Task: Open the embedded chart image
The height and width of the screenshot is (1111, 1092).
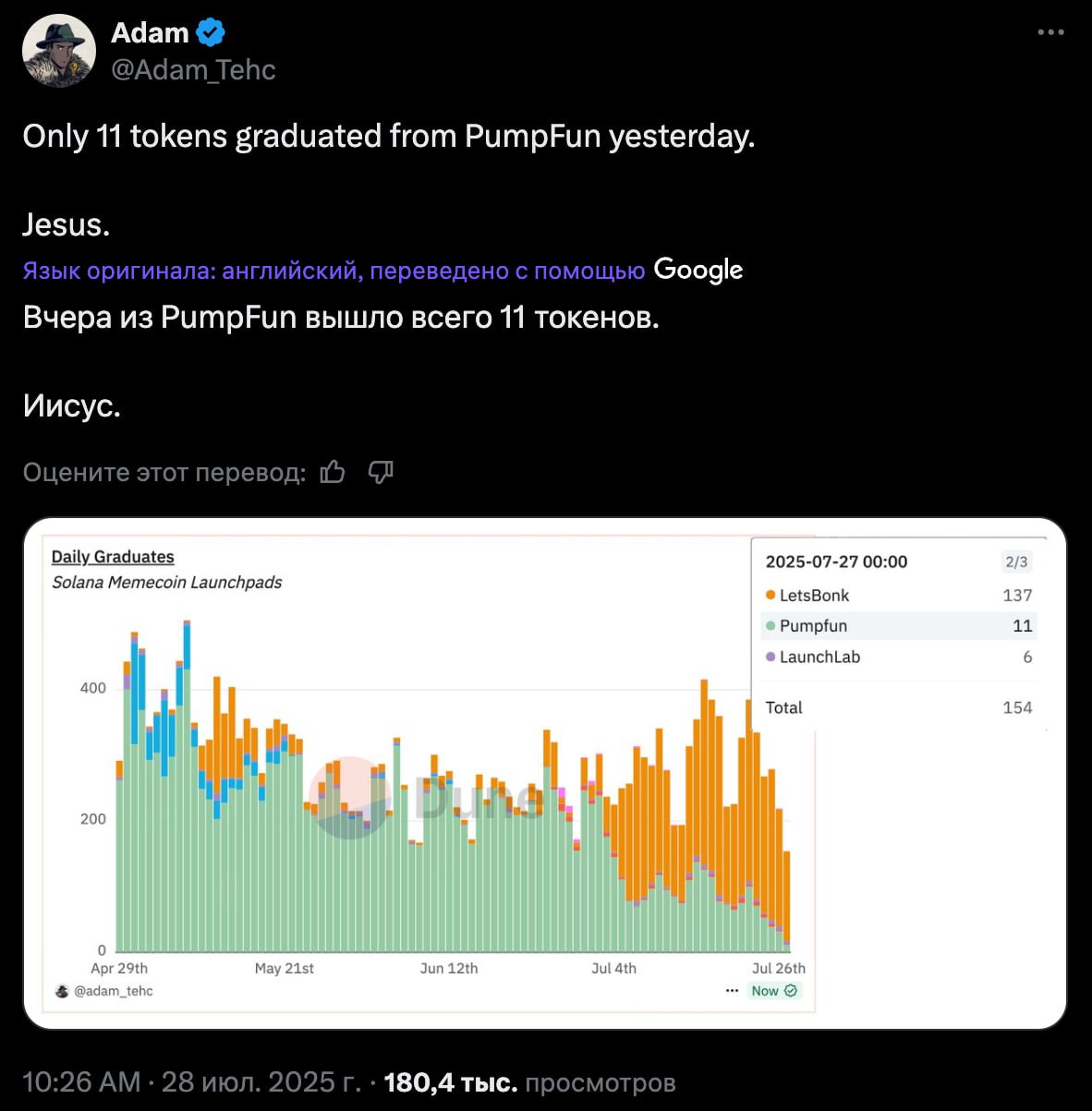Action: [545, 774]
